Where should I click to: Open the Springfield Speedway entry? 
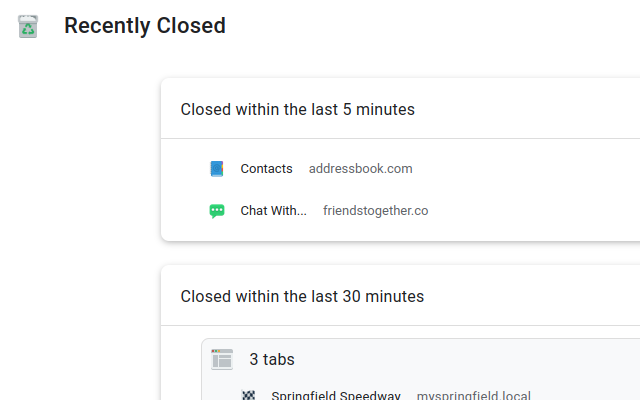[x=336, y=395]
